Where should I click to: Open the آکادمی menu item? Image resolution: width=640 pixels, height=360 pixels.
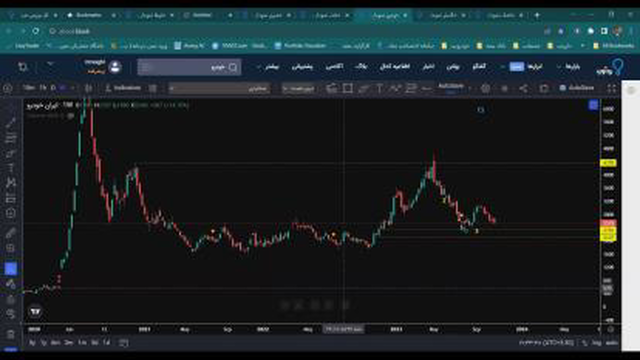click(x=334, y=67)
